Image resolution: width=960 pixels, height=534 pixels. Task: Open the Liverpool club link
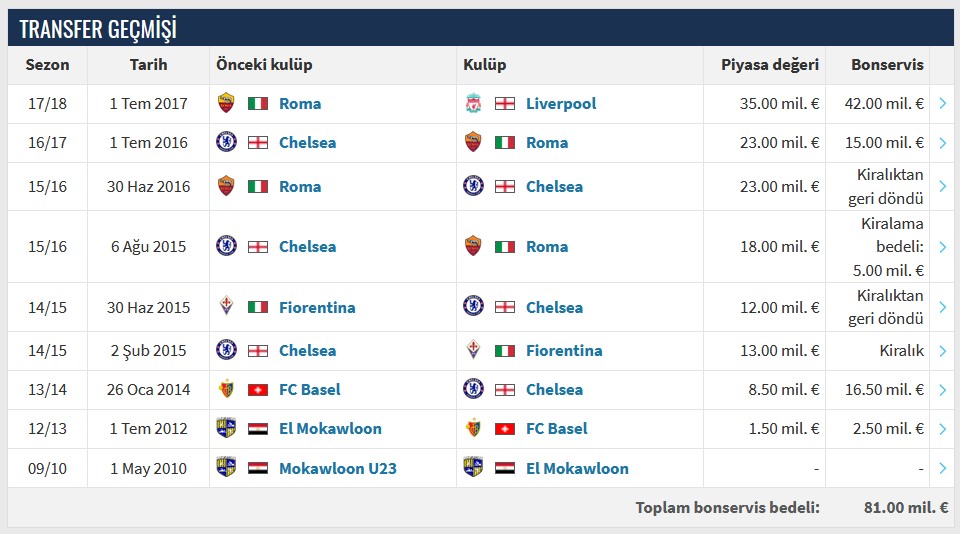(x=560, y=103)
